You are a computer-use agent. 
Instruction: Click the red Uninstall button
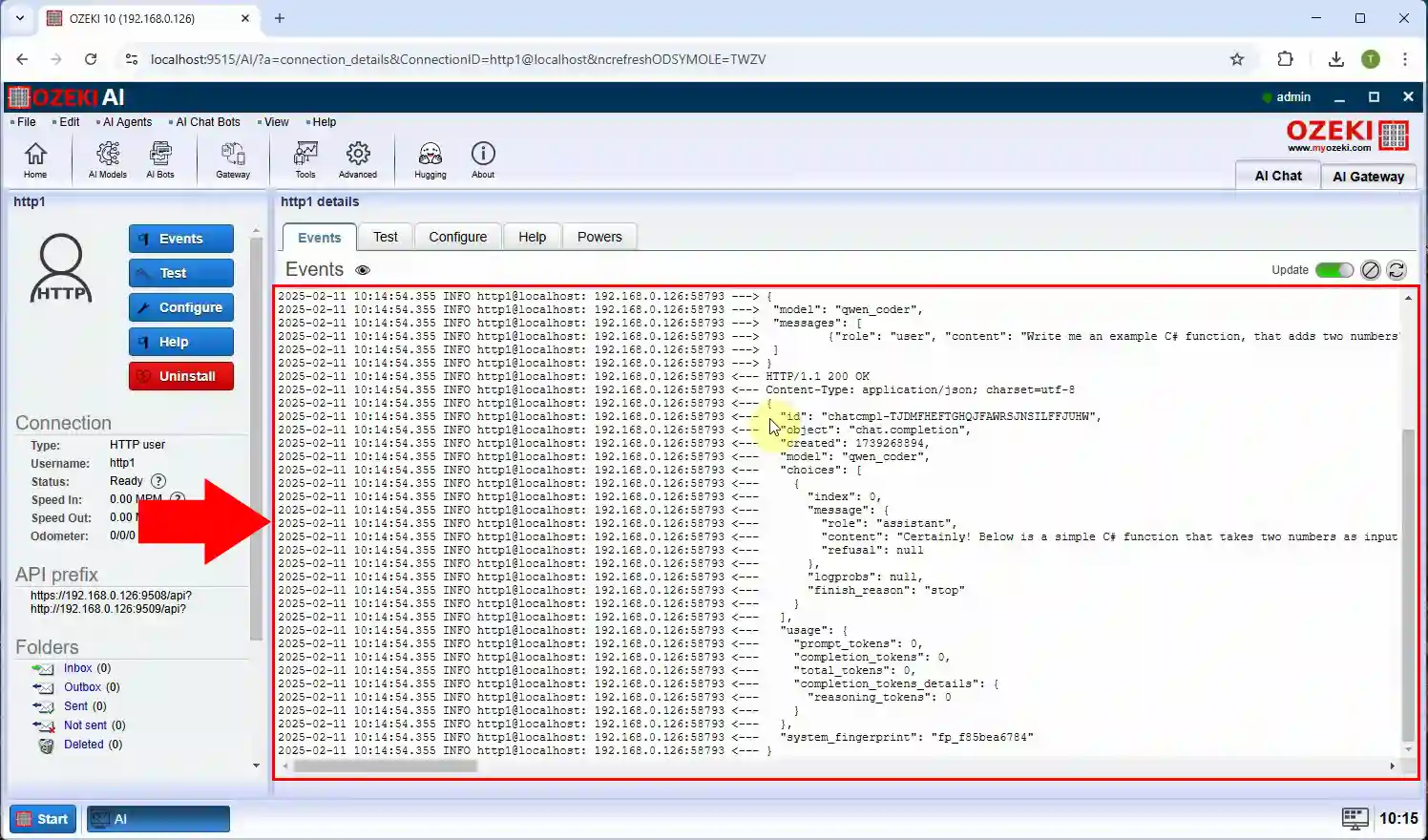(181, 376)
